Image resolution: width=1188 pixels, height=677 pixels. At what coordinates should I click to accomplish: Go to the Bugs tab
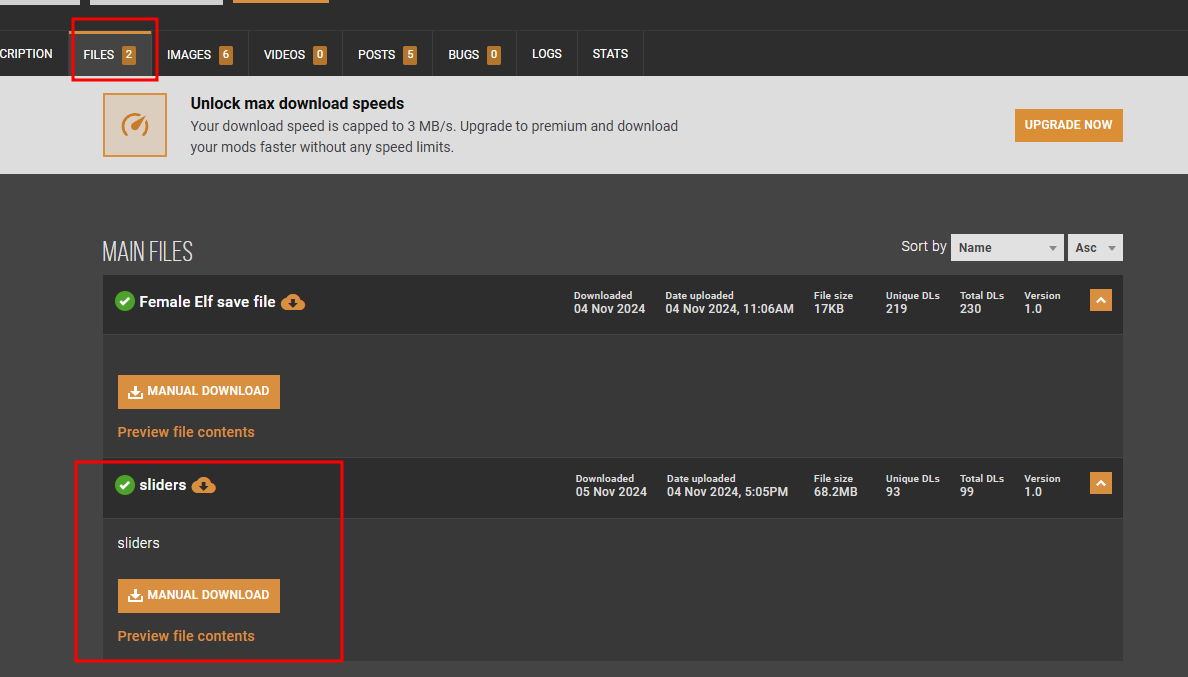474,54
